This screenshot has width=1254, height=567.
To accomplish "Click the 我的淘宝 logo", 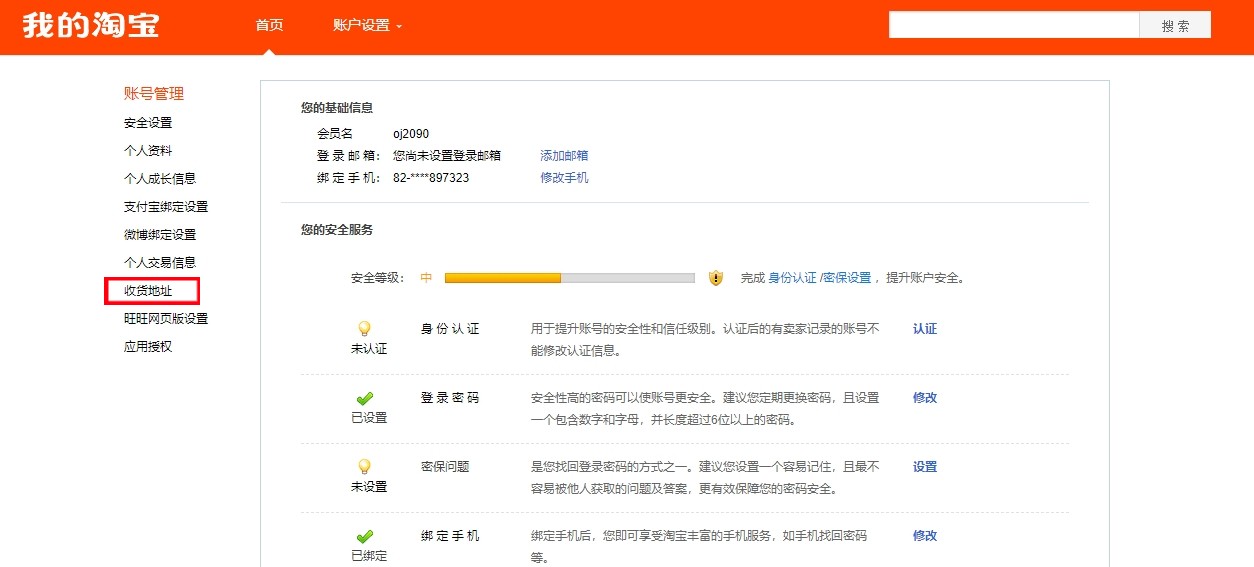I will click(91, 25).
